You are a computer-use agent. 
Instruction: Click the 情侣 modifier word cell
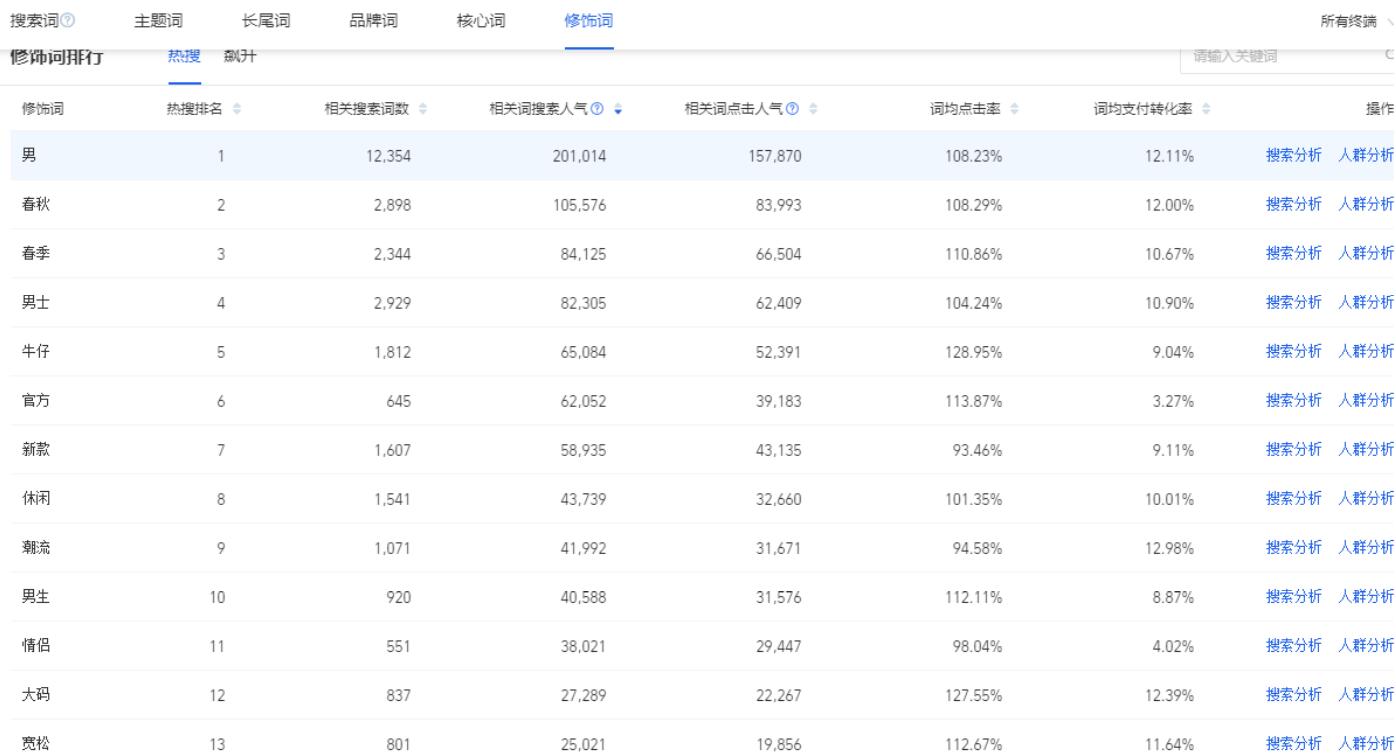36,645
